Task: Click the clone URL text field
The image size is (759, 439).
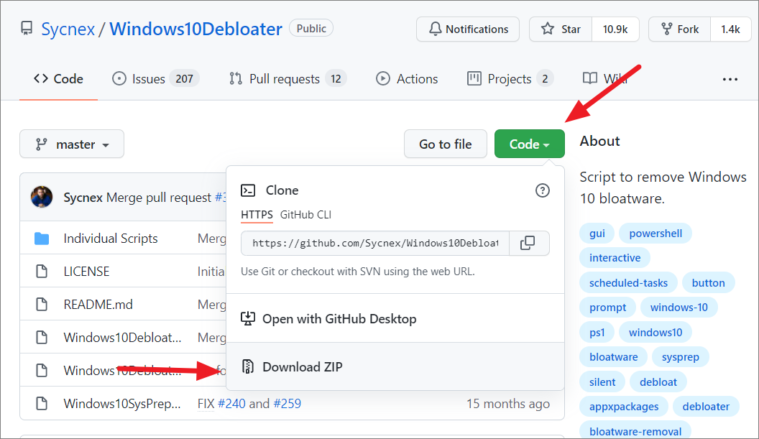Action: pos(375,243)
